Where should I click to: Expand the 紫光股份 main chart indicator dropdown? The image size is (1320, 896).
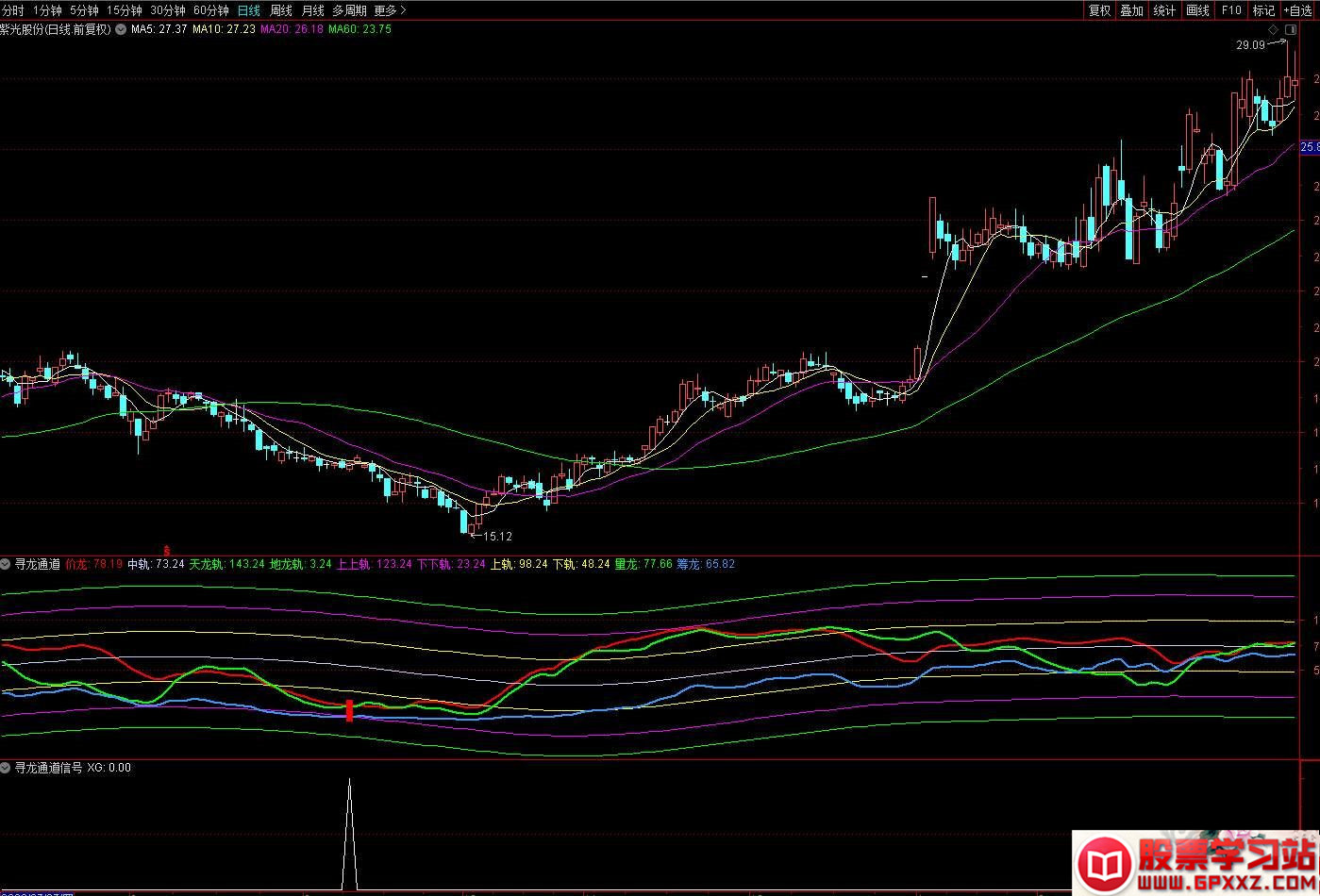tap(120, 29)
